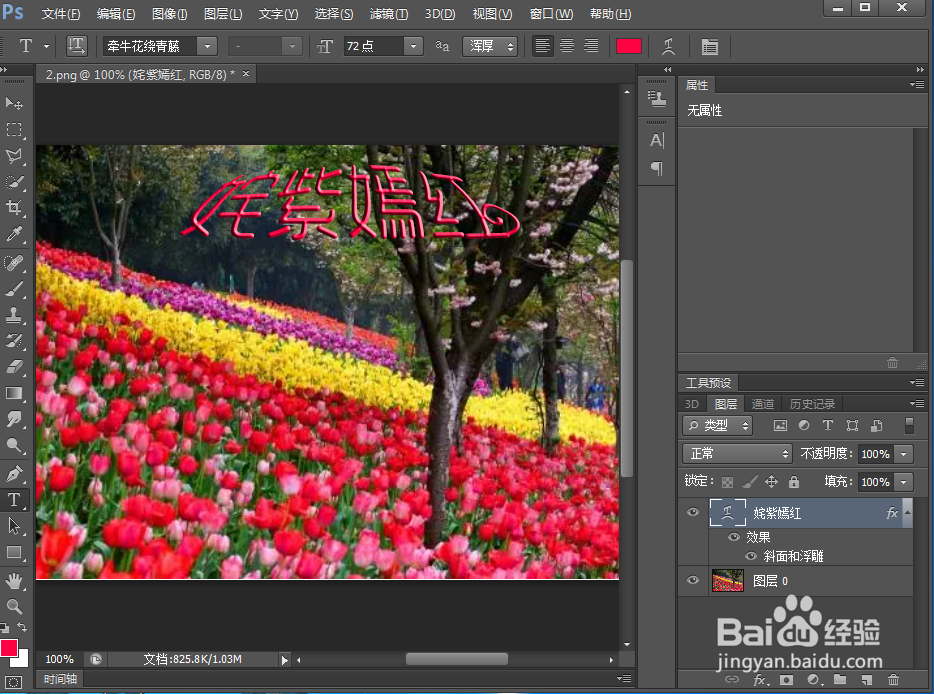
Task: Select the Clone Stamp tool
Action: pos(14,315)
